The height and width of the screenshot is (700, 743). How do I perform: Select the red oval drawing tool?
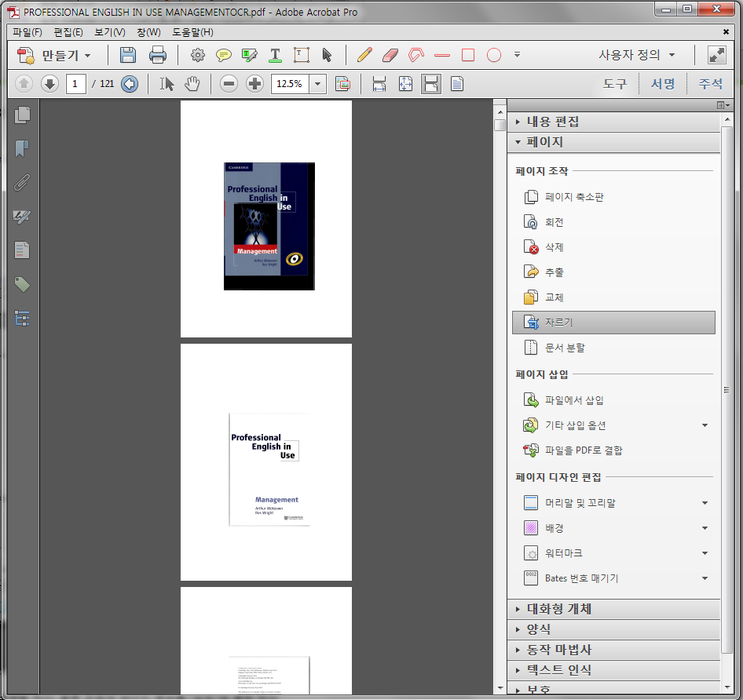click(494, 55)
